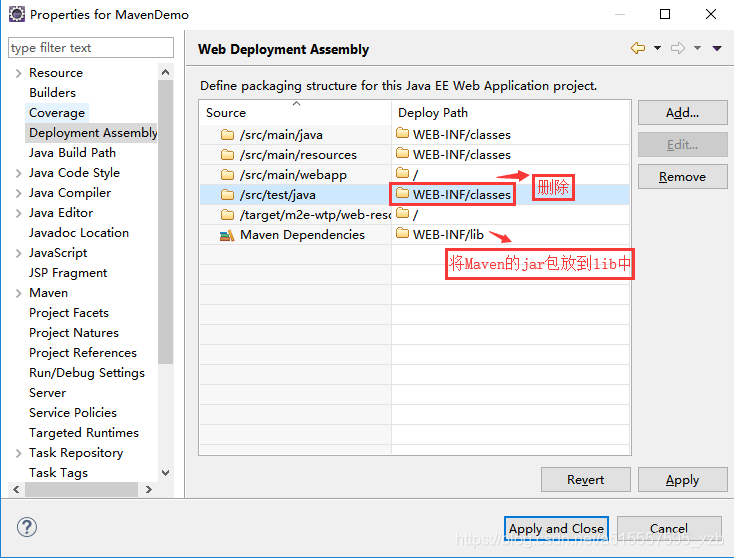Open the Targeted Runtimes page
734x558 pixels.
84,433
